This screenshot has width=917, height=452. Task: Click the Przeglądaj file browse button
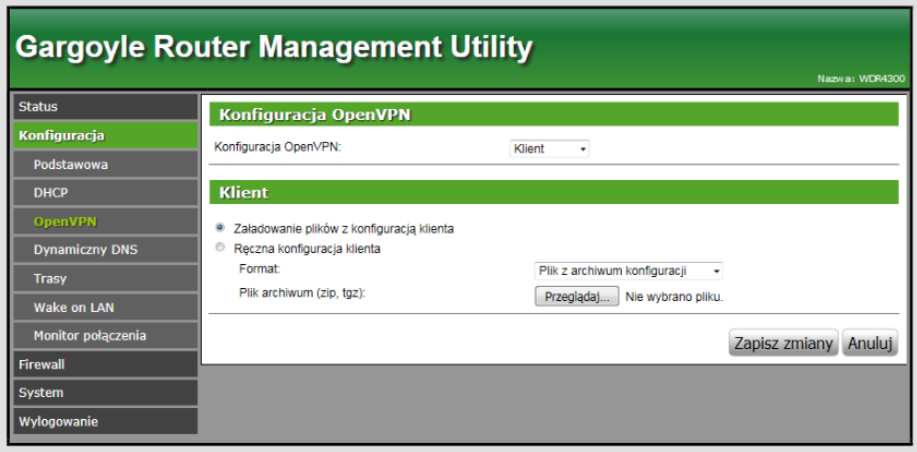576,297
